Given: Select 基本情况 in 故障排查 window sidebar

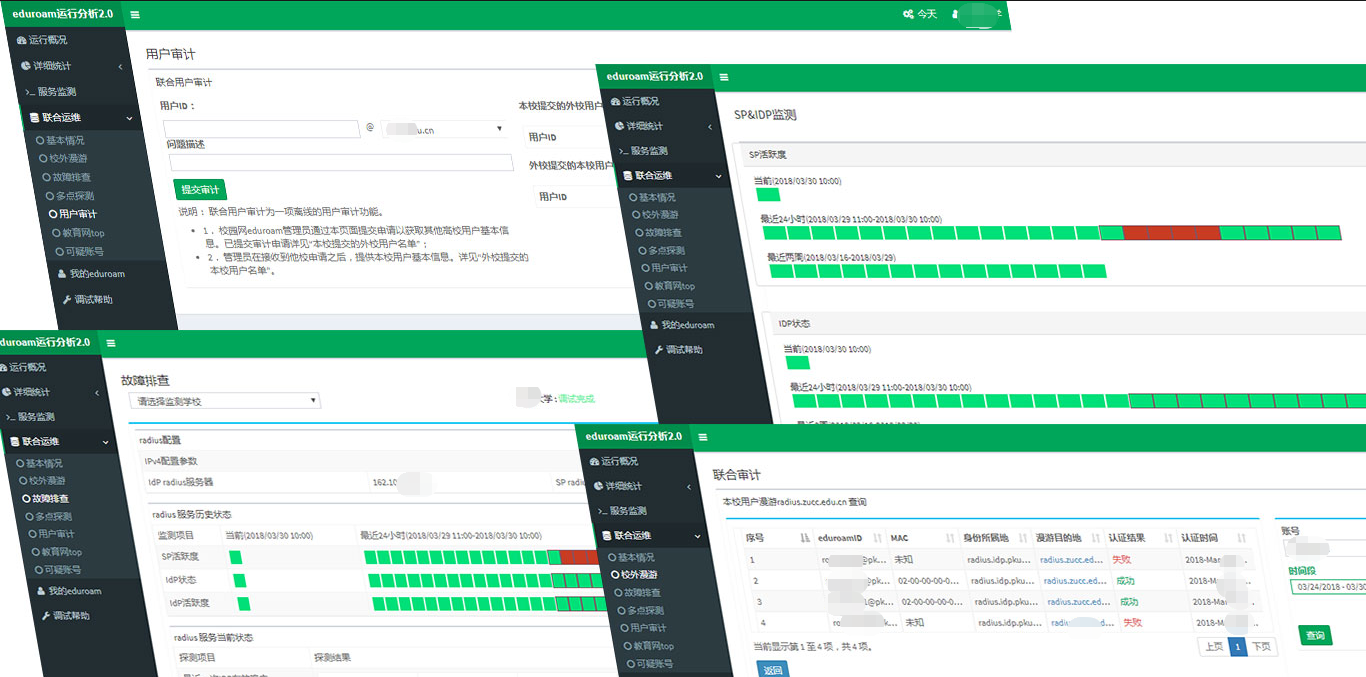Looking at the screenshot, I should [x=38, y=463].
